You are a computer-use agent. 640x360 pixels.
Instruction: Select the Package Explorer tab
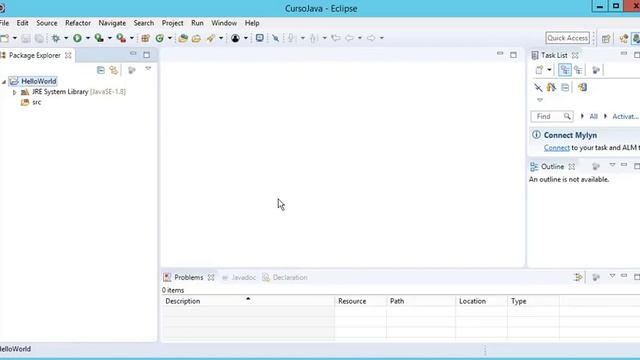click(x=35, y=55)
